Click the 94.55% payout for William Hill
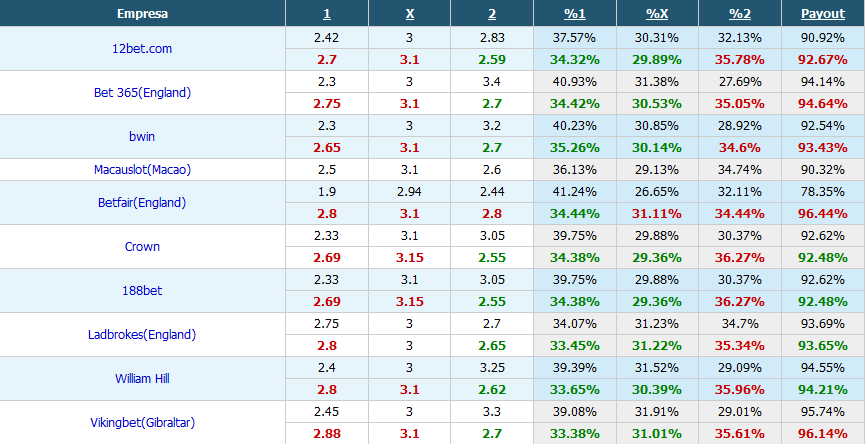 tap(823, 368)
